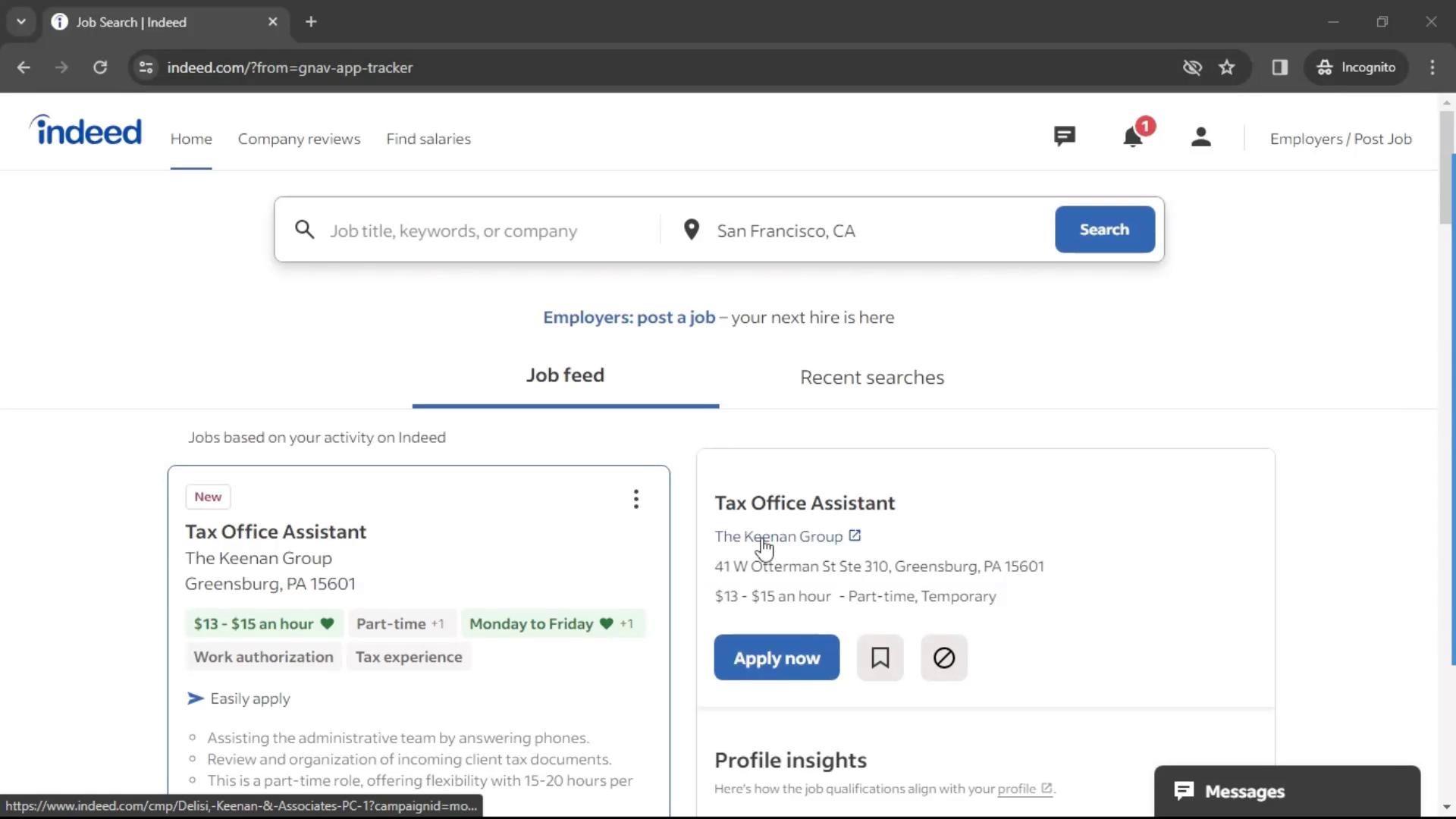Click Apply now button for Tax Office Assistant

pyautogui.click(x=778, y=658)
